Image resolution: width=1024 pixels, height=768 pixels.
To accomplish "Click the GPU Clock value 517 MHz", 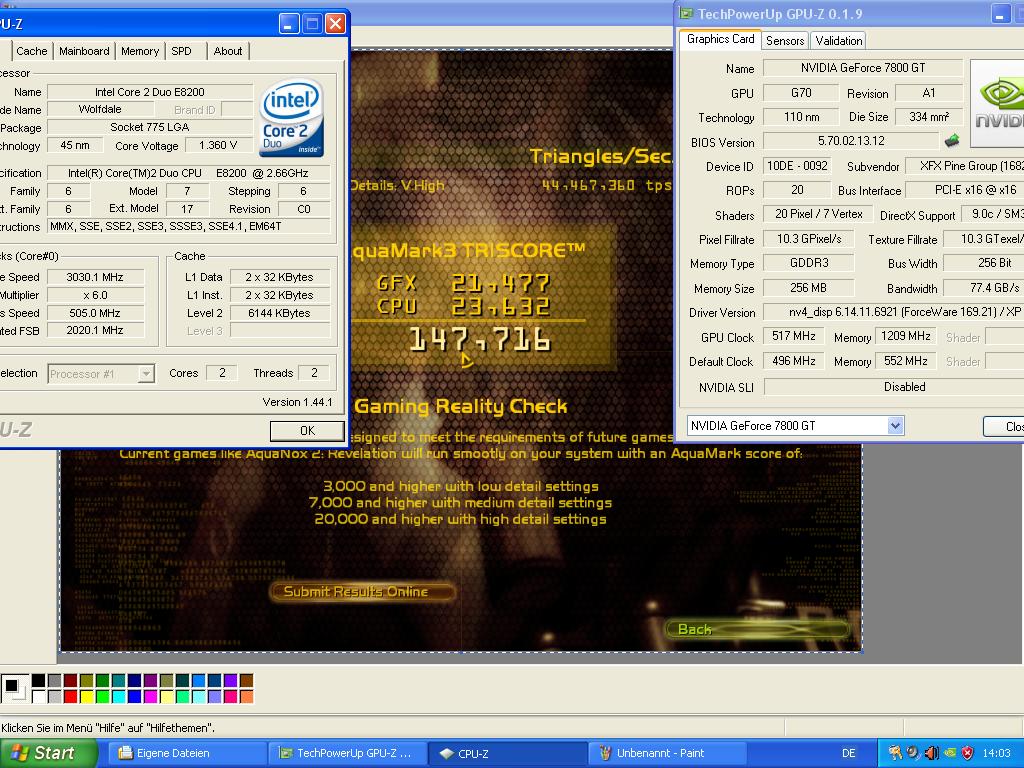I will 793,336.
